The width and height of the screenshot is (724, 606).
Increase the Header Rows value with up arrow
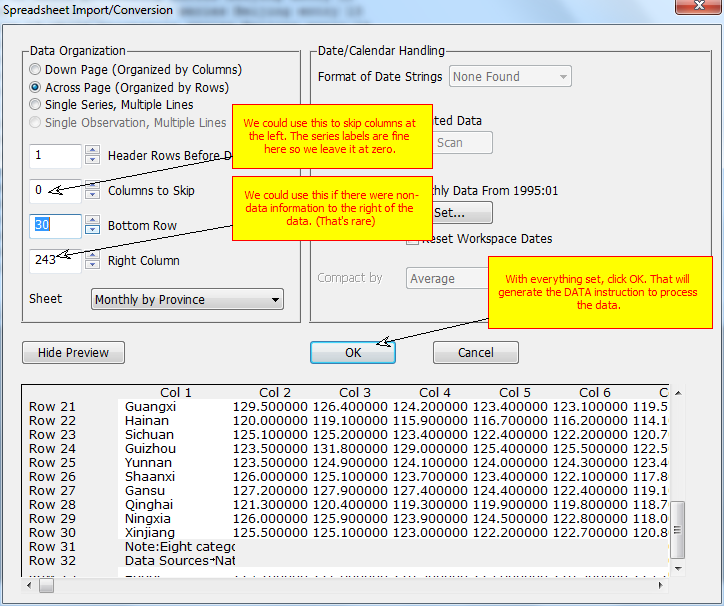pyautogui.click(x=92, y=150)
